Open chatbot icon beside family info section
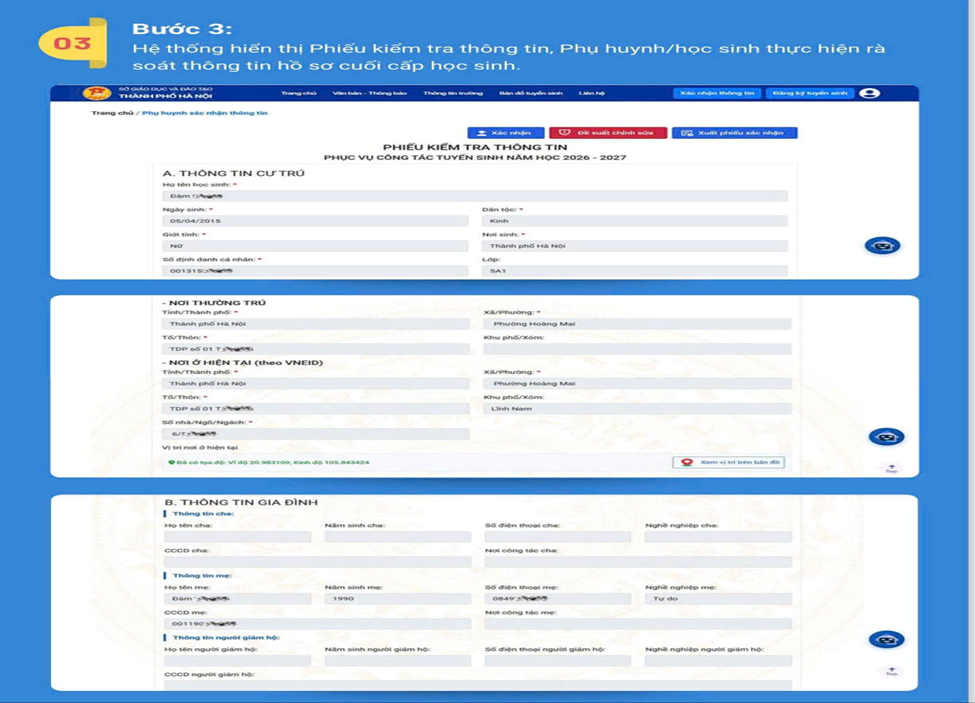This screenshot has height=703, width=975. 886,640
